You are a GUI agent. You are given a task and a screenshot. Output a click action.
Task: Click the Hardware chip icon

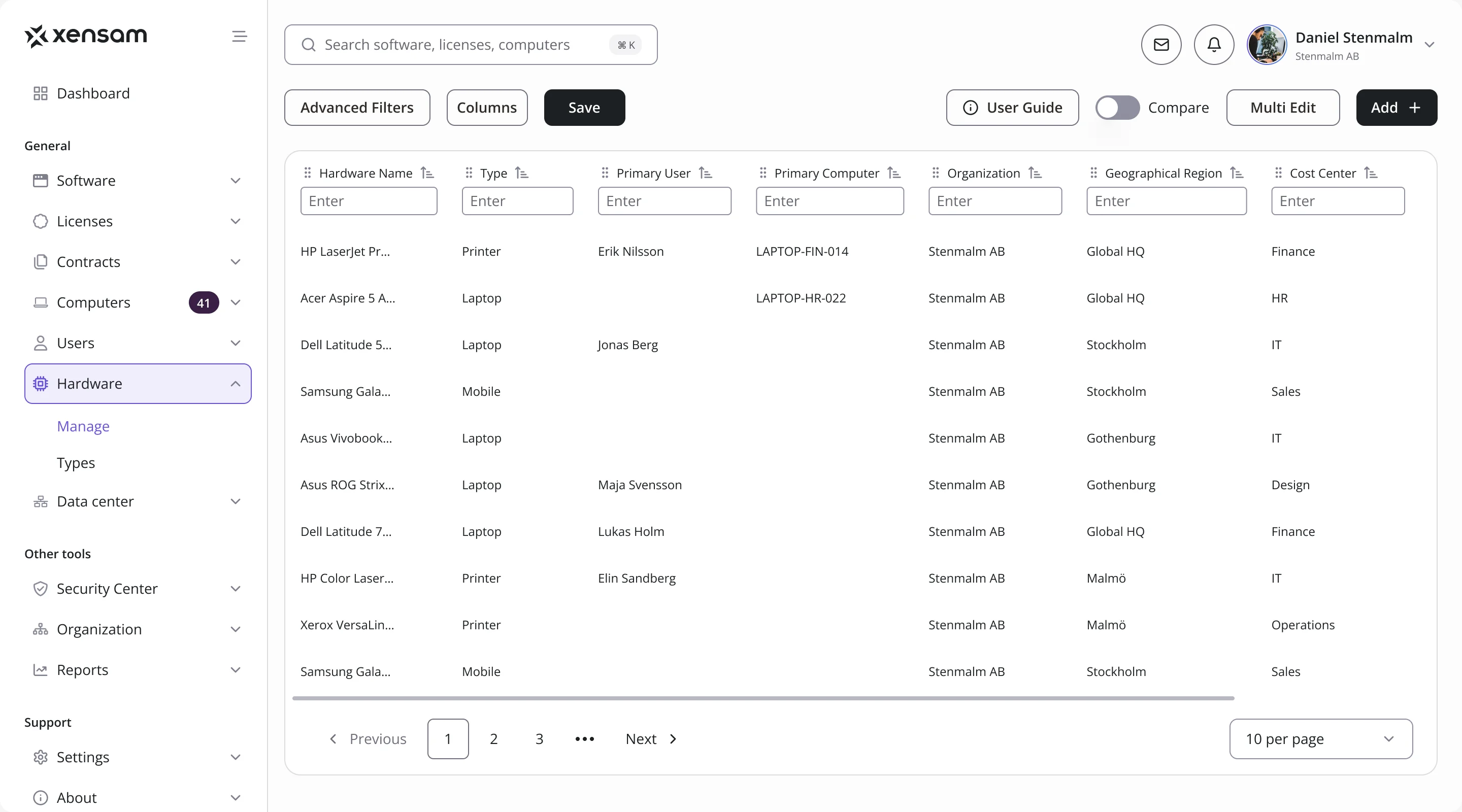tap(40, 384)
